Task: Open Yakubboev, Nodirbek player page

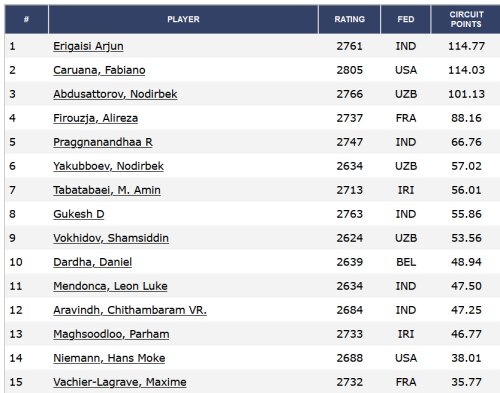Action: 109,166
